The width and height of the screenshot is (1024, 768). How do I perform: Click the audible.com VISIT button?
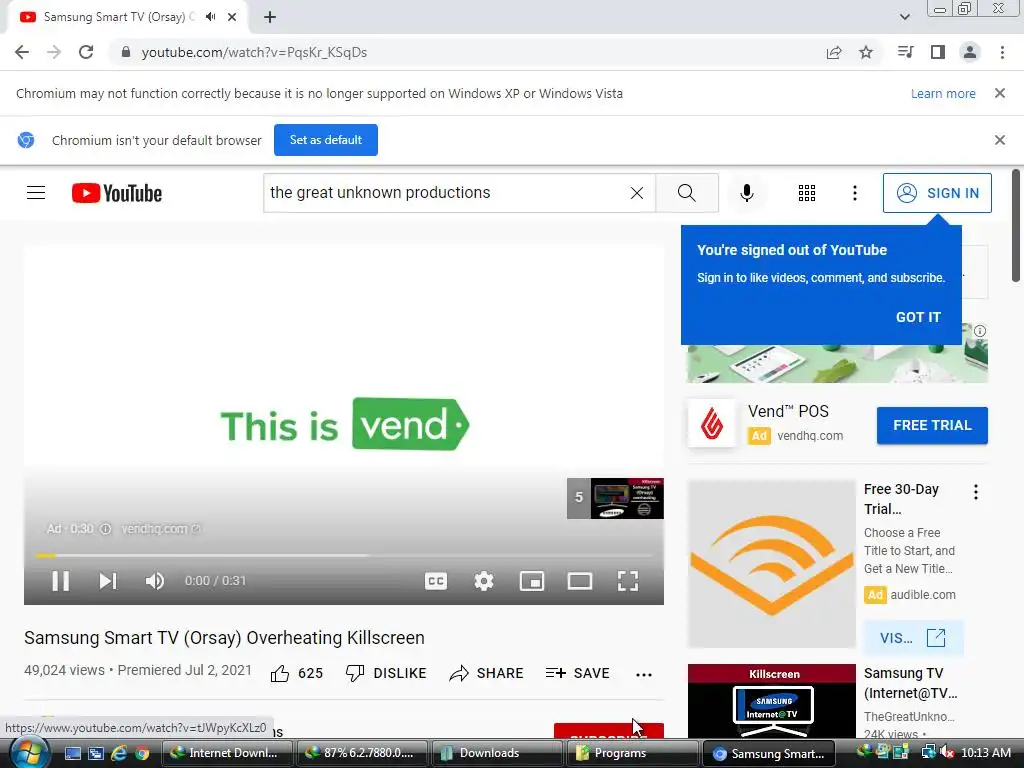tap(913, 637)
